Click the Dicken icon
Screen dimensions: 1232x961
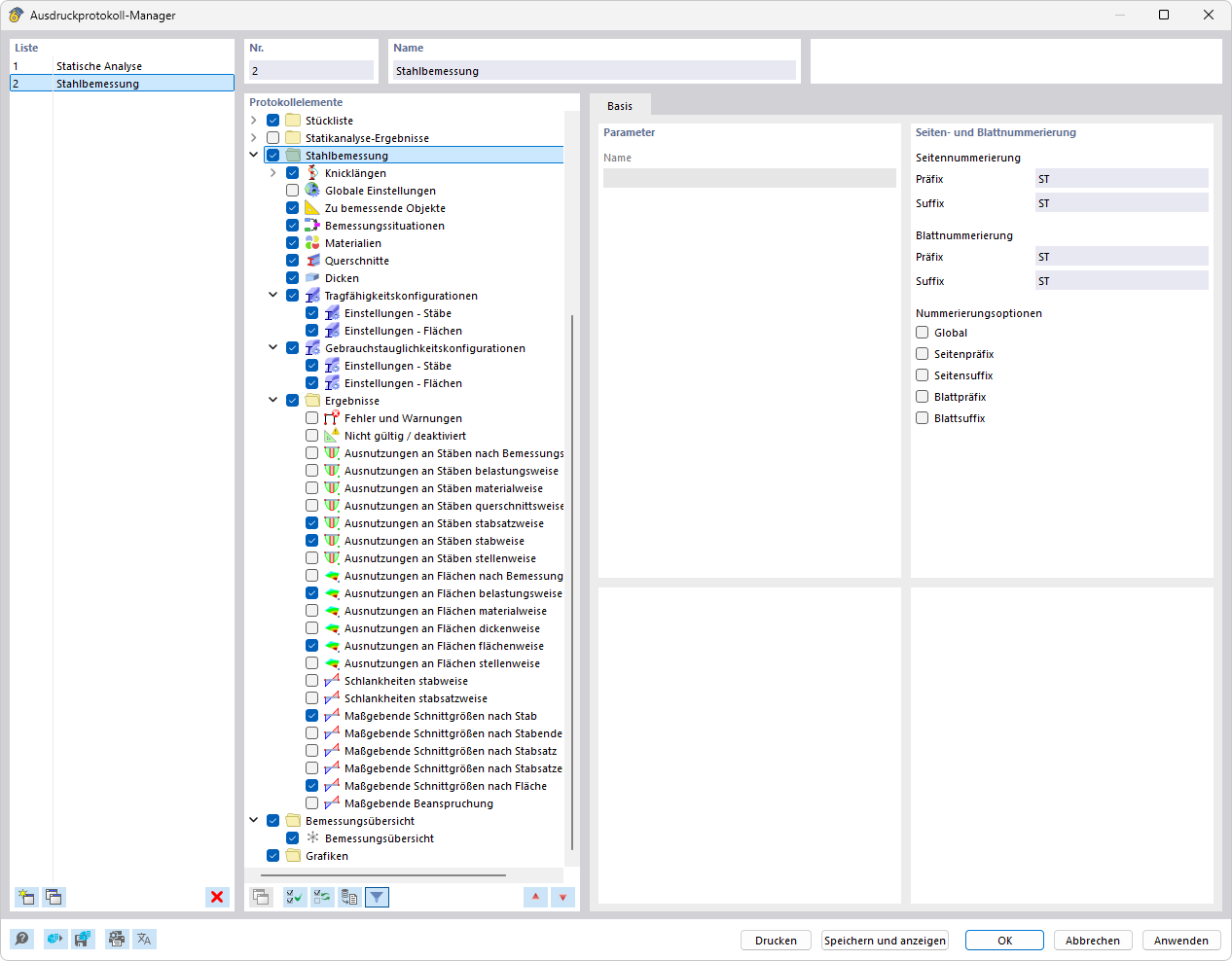(x=312, y=278)
